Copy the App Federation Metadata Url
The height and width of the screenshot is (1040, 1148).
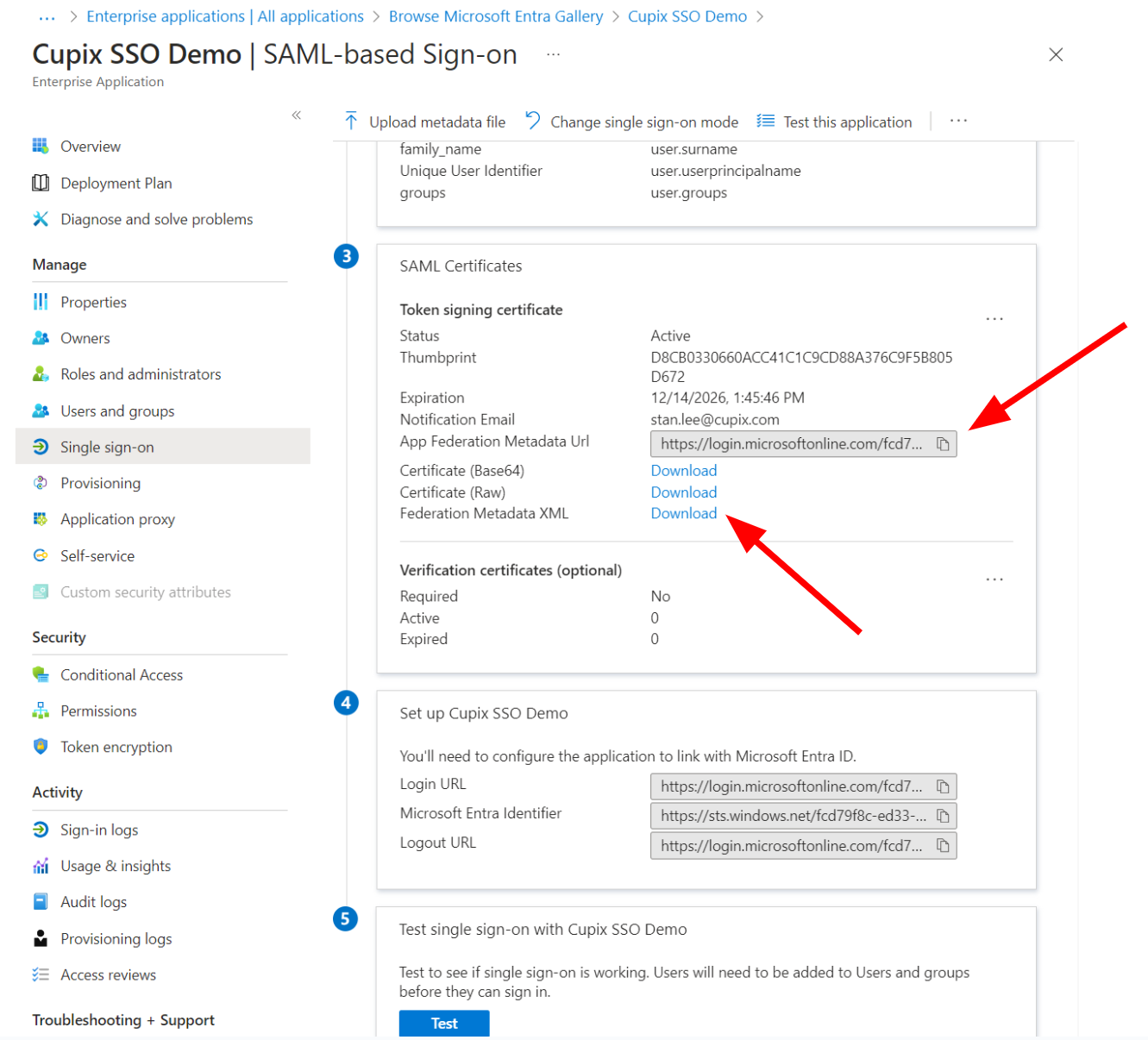tap(943, 444)
